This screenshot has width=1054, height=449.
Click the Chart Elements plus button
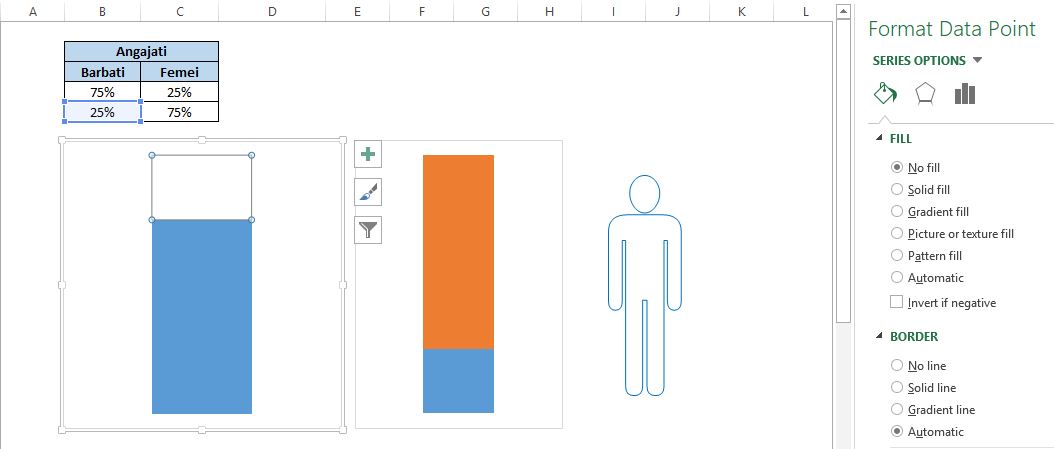tap(368, 155)
